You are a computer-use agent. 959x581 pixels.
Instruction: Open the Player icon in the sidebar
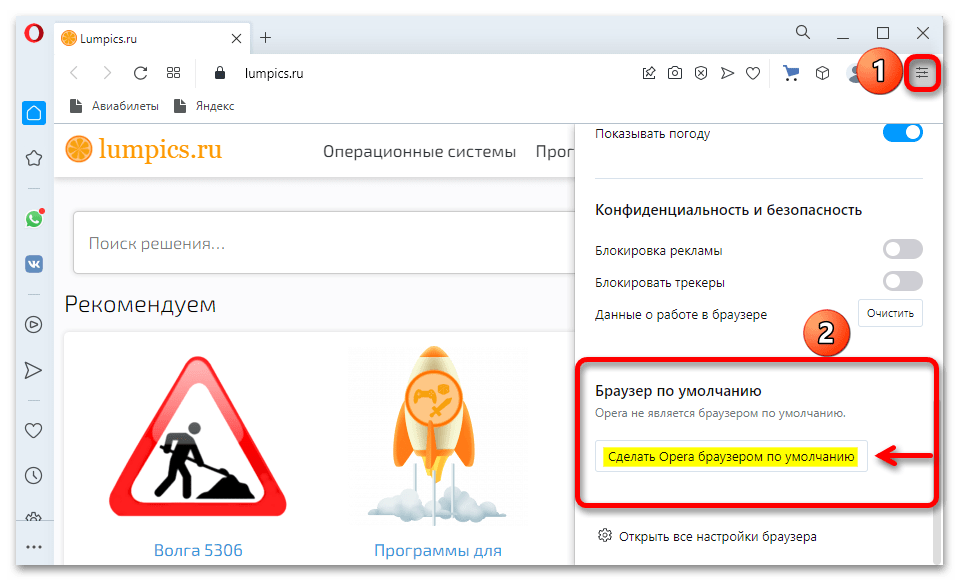pyautogui.click(x=34, y=324)
